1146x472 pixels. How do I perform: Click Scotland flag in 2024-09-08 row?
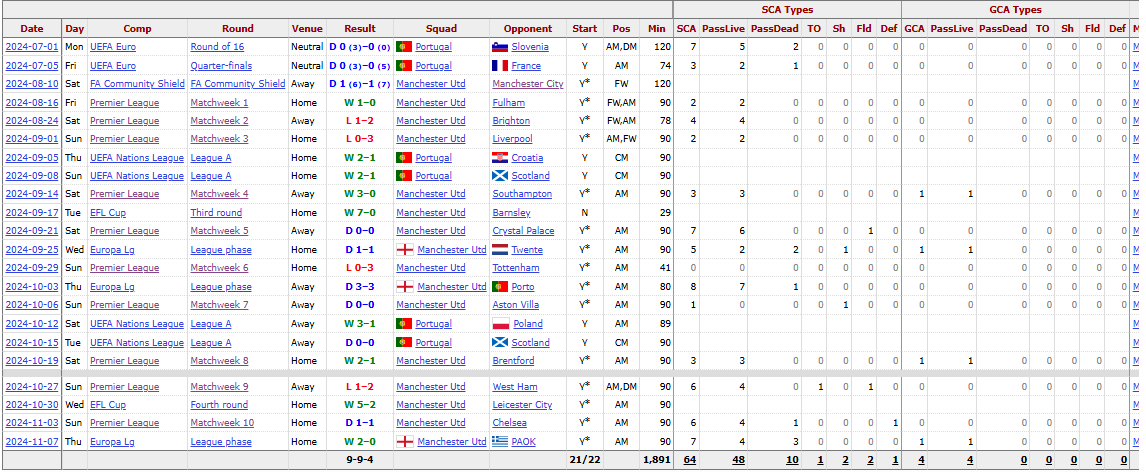[x=501, y=176]
